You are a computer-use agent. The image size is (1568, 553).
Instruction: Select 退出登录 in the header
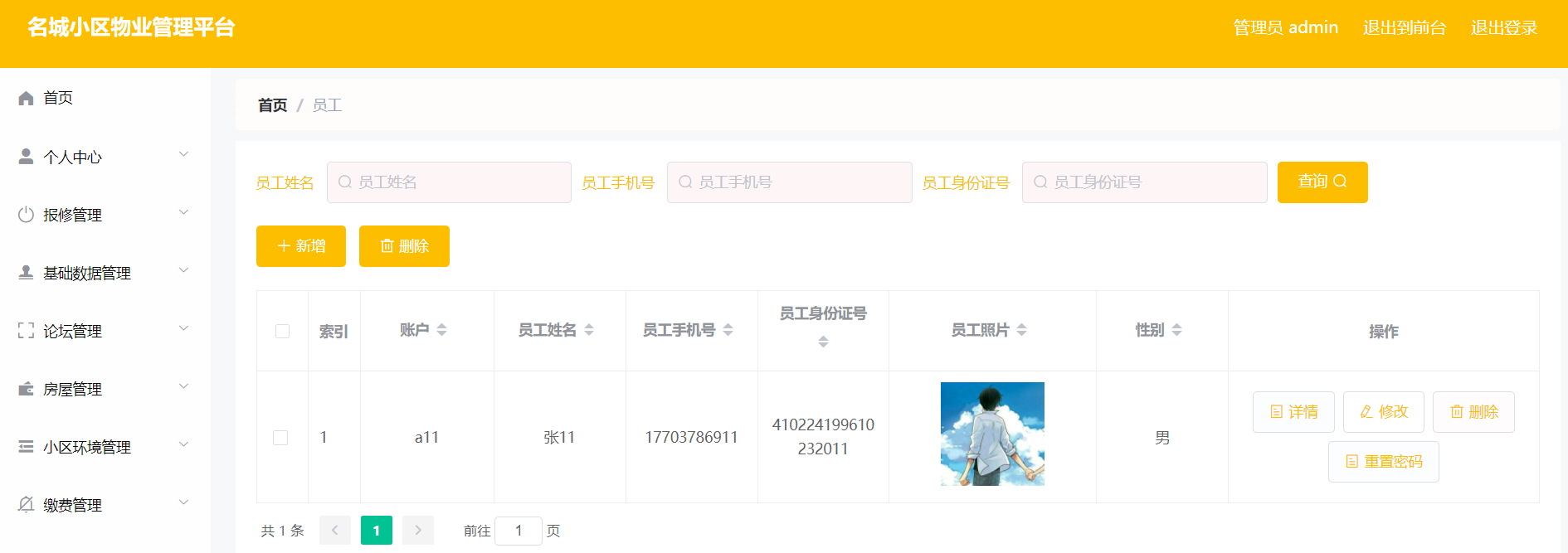pos(1503,27)
